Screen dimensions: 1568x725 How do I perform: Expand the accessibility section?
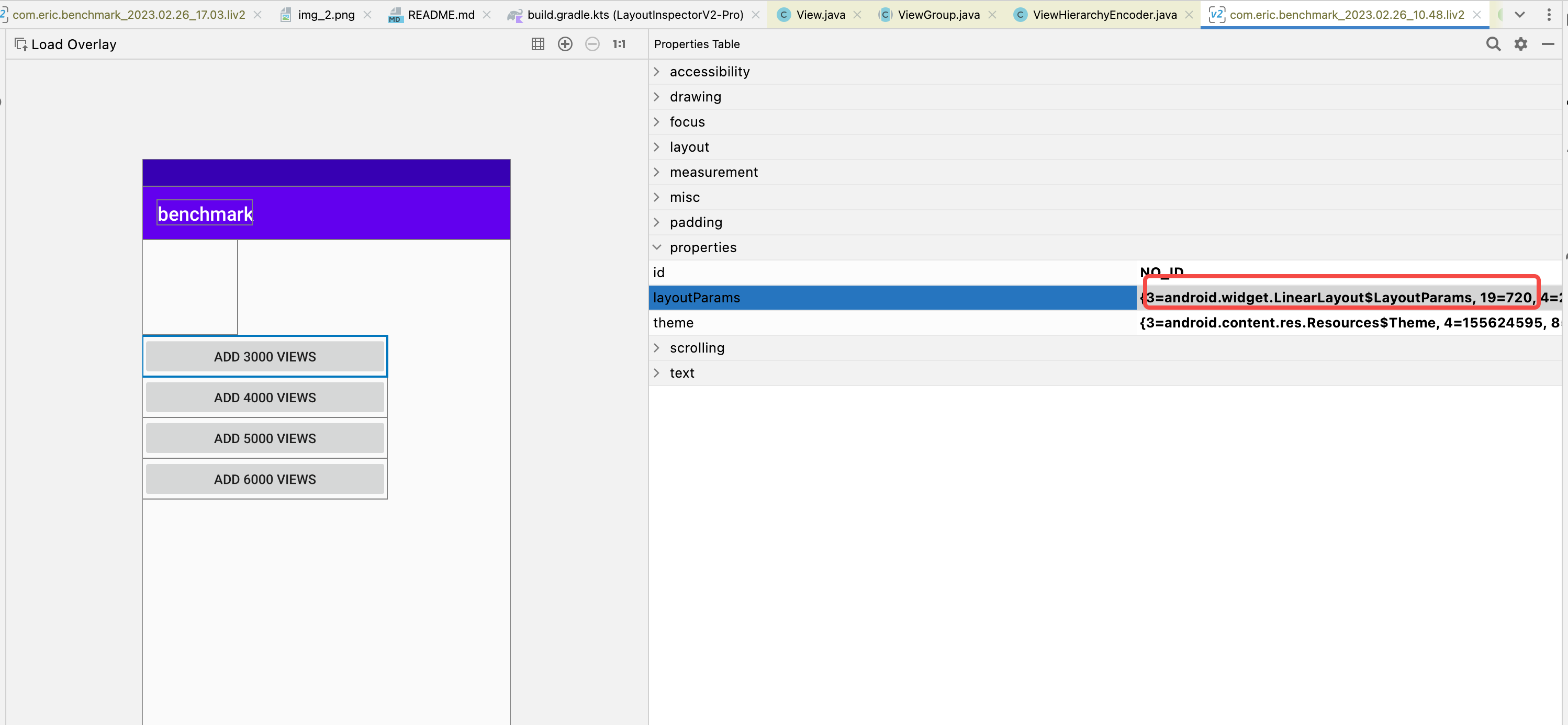657,71
